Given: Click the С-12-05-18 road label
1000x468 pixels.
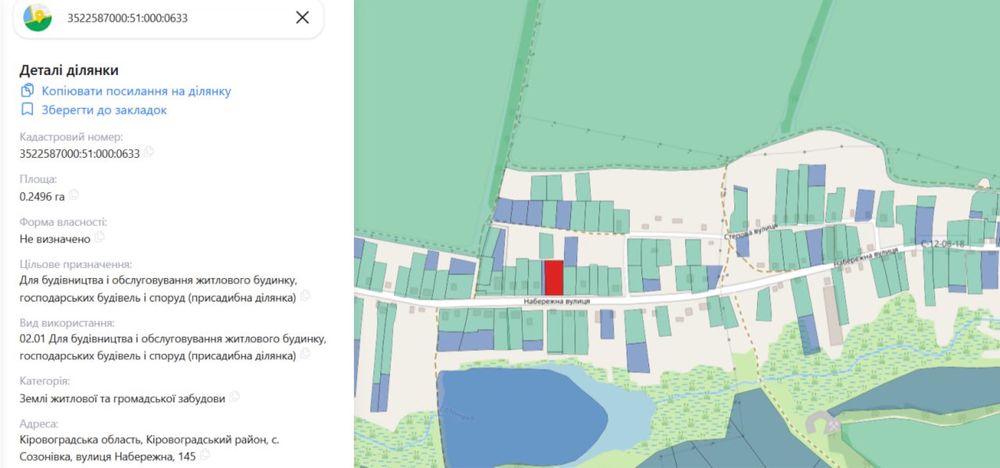Looking at the screenshot, I should click(x=944, y=245).
